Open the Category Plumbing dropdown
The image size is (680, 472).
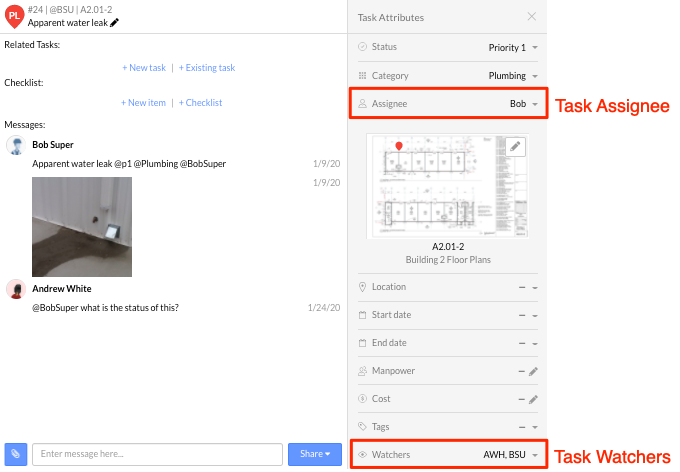(x=536, y=76)
